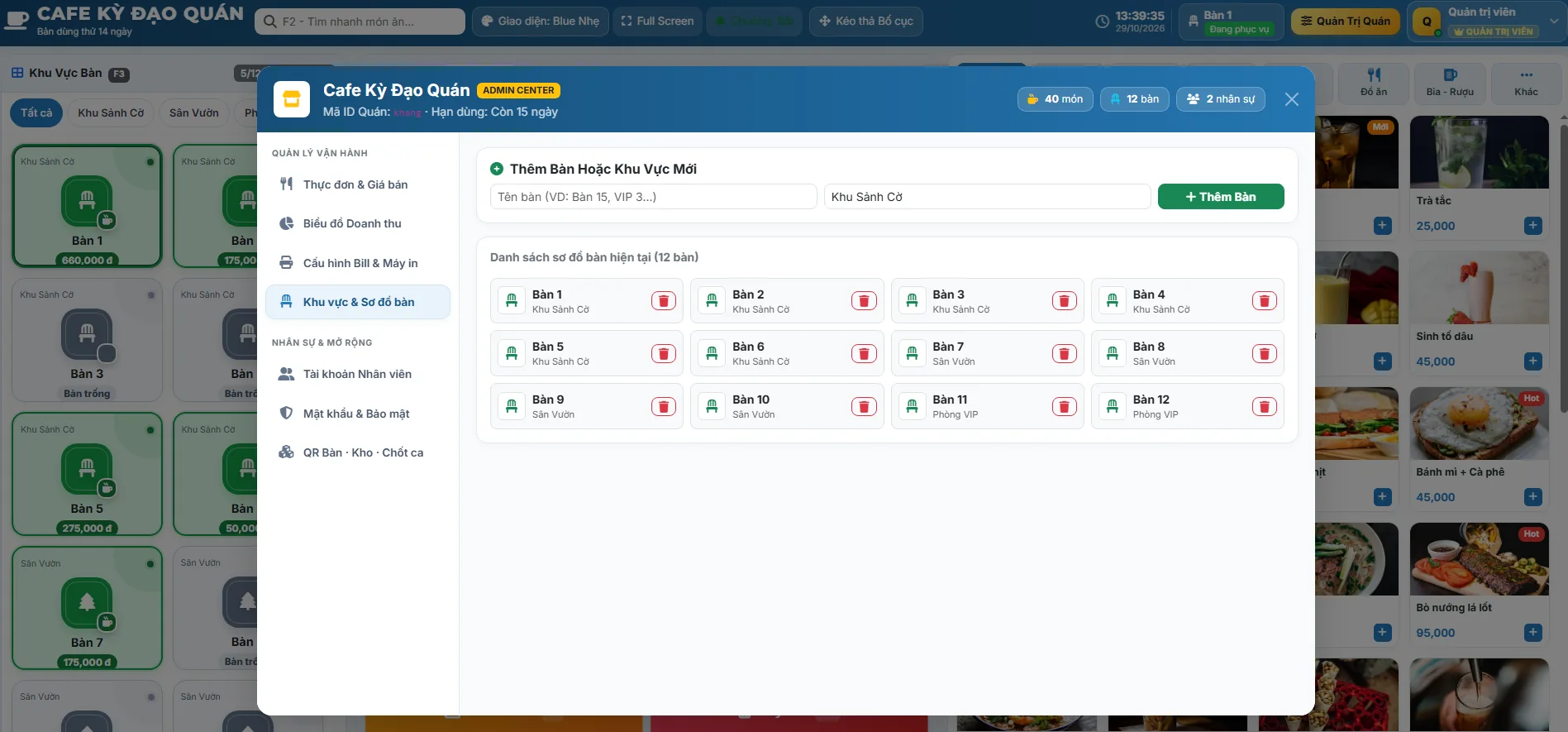
Task: Close the Admin Center dialog
Action: tap(1292, 99)
